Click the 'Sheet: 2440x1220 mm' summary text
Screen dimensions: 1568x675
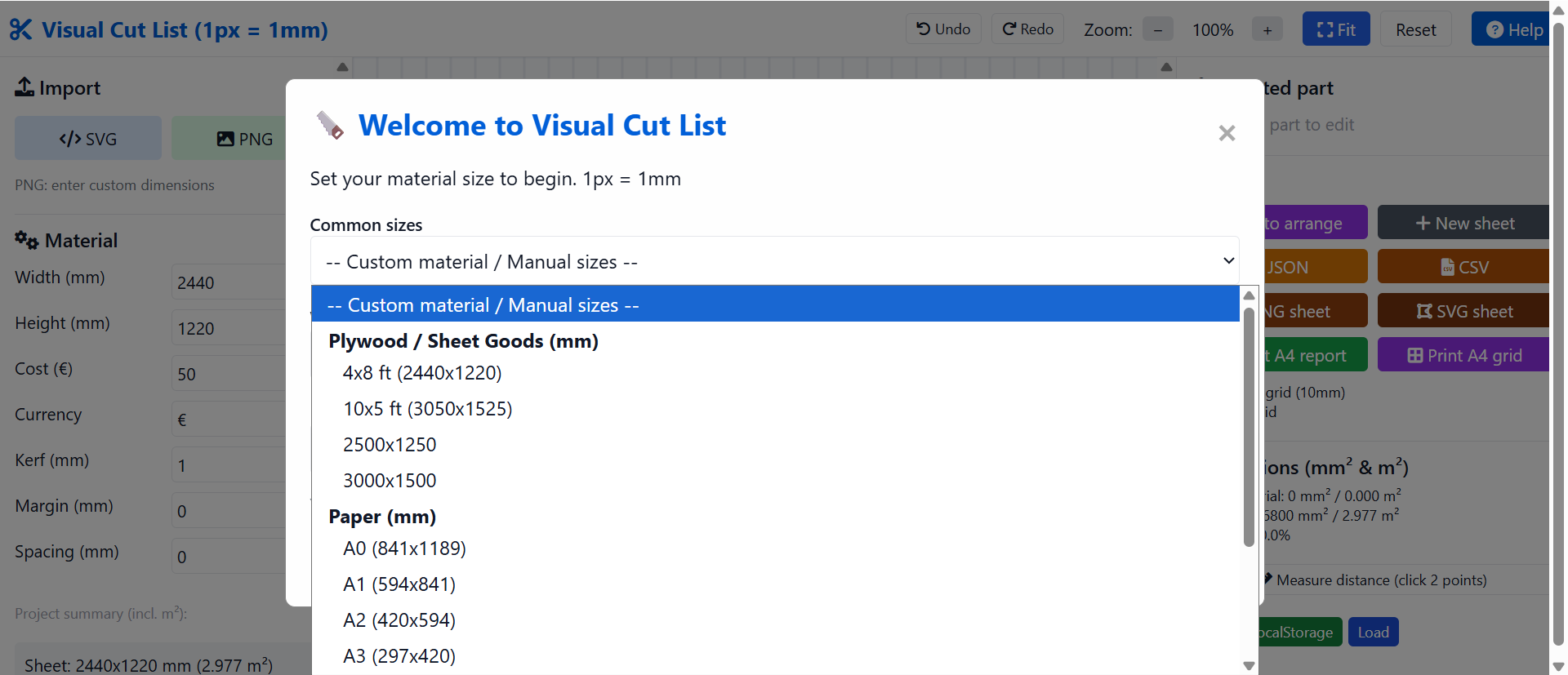pos(149,665)
